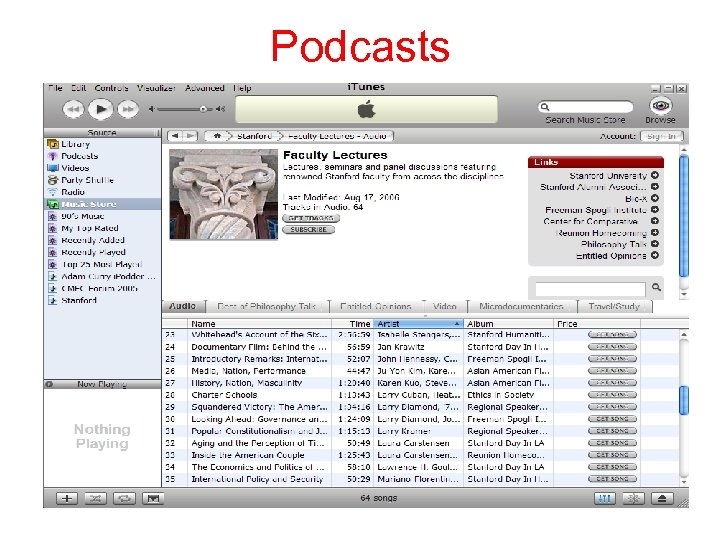
Task: Switch to the Best of Philosophy Talk tab
Action: click(267, 306)
